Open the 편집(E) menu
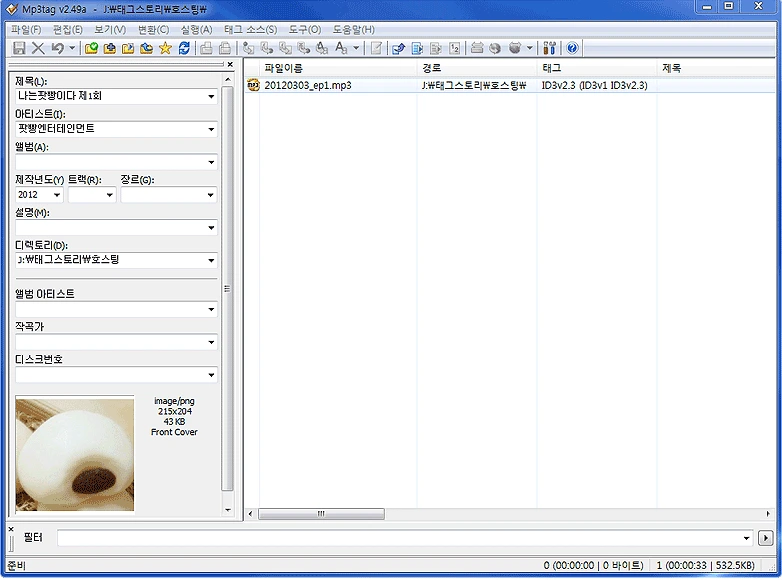 68,29
